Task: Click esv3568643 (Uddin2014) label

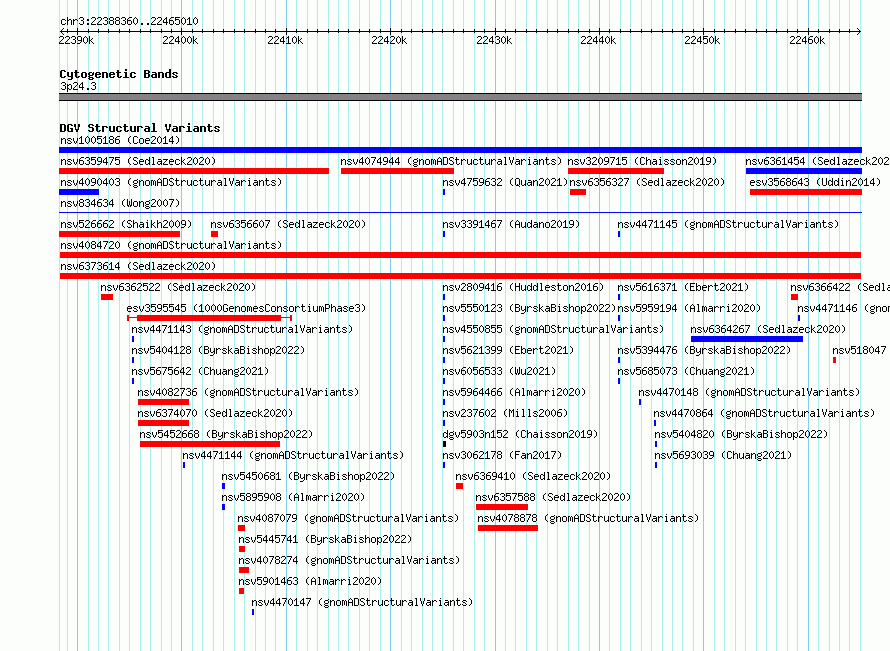Action: pos(815,182)
